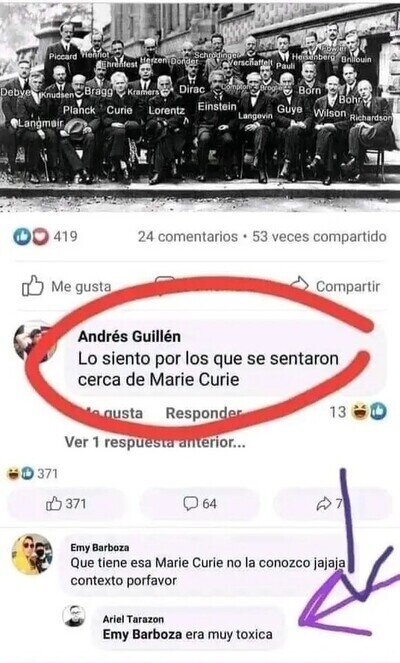Open Ariel Tarazon's profile avatar

[x=74, y=616]
